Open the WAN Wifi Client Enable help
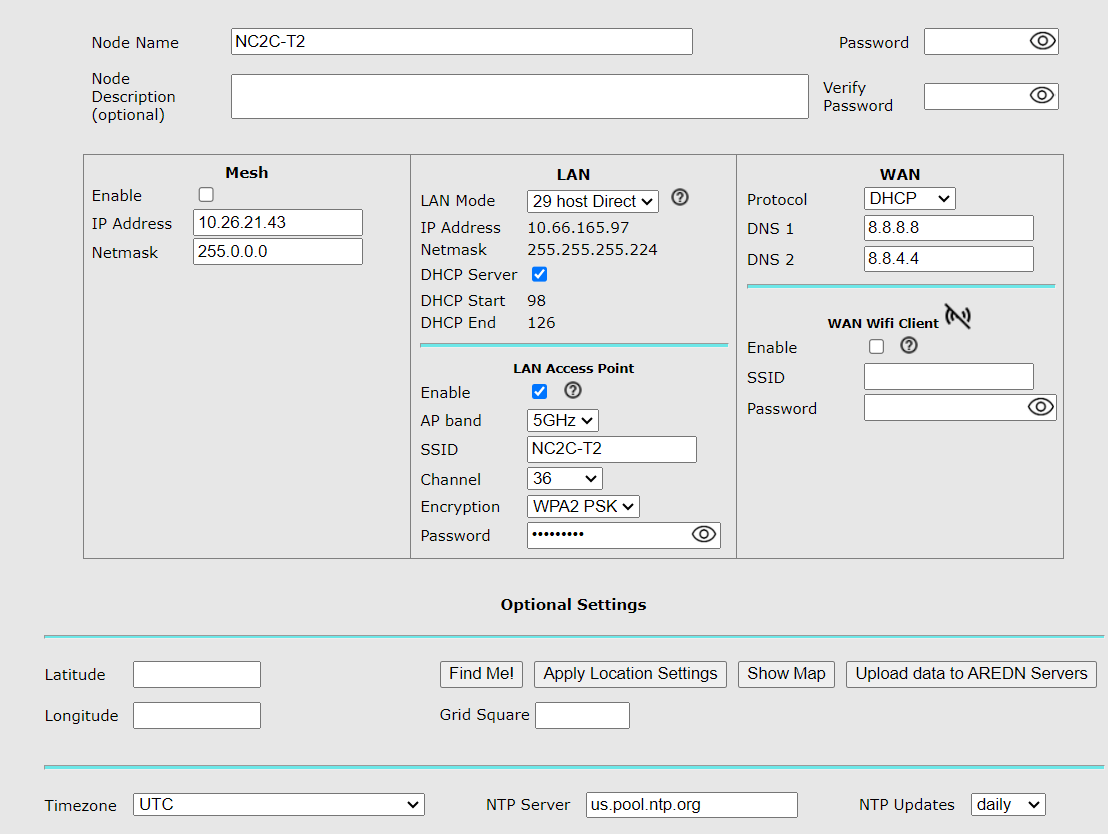This screenshot has width=1108, height=834. coord(908,346)
